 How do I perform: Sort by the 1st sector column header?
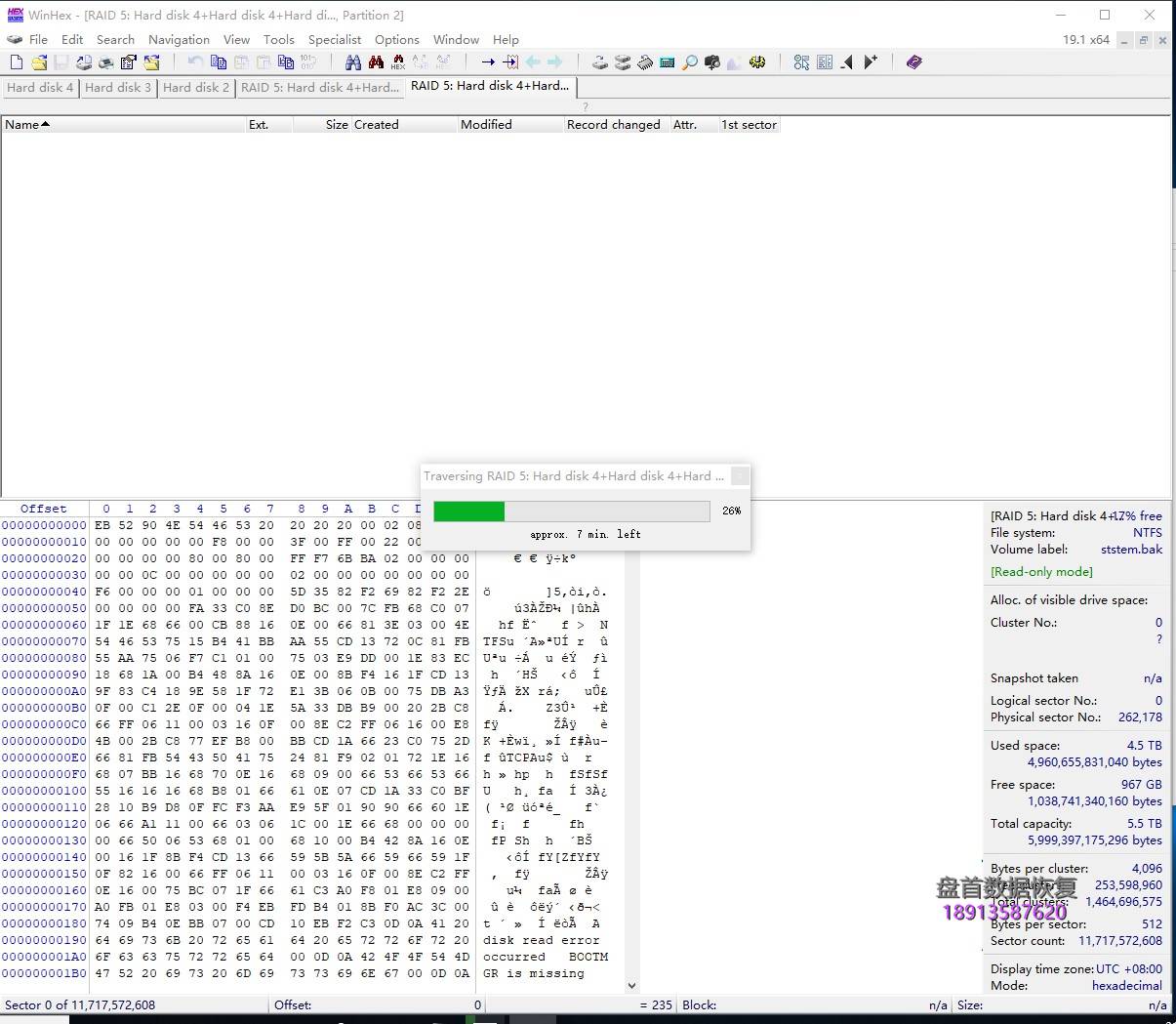[749, 125]
